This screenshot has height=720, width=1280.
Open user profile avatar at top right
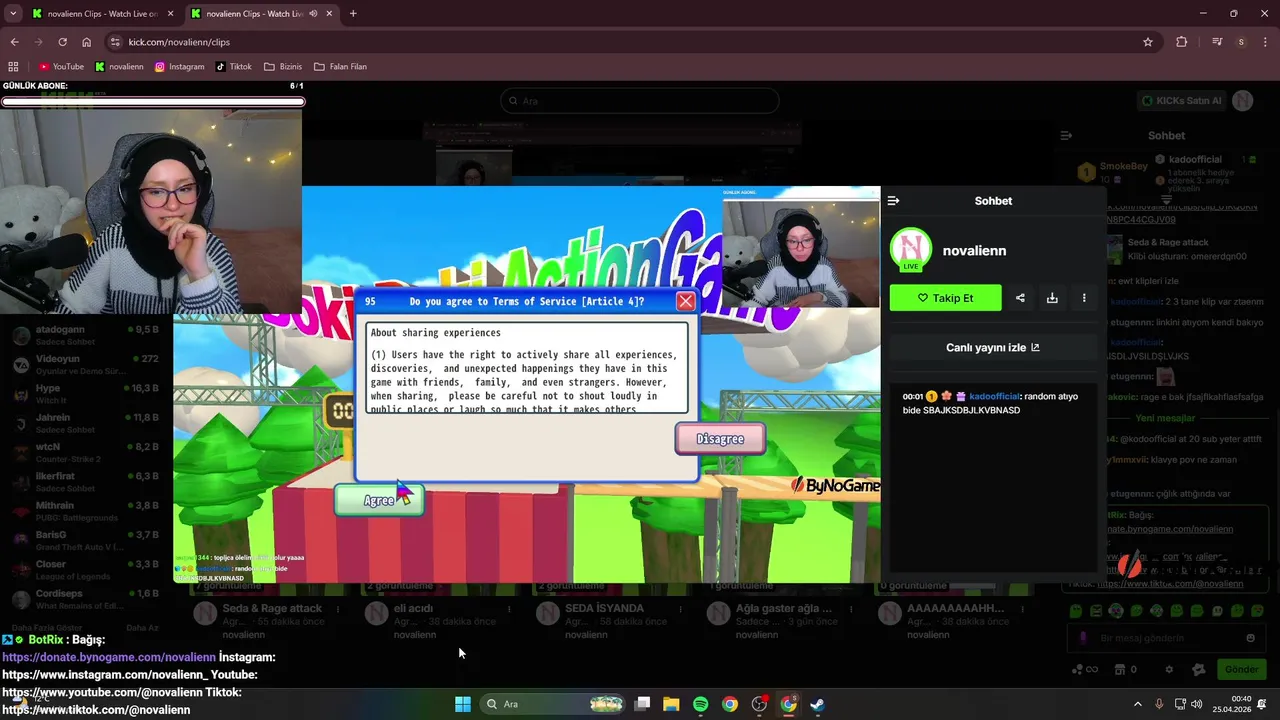coord(1242,101)
